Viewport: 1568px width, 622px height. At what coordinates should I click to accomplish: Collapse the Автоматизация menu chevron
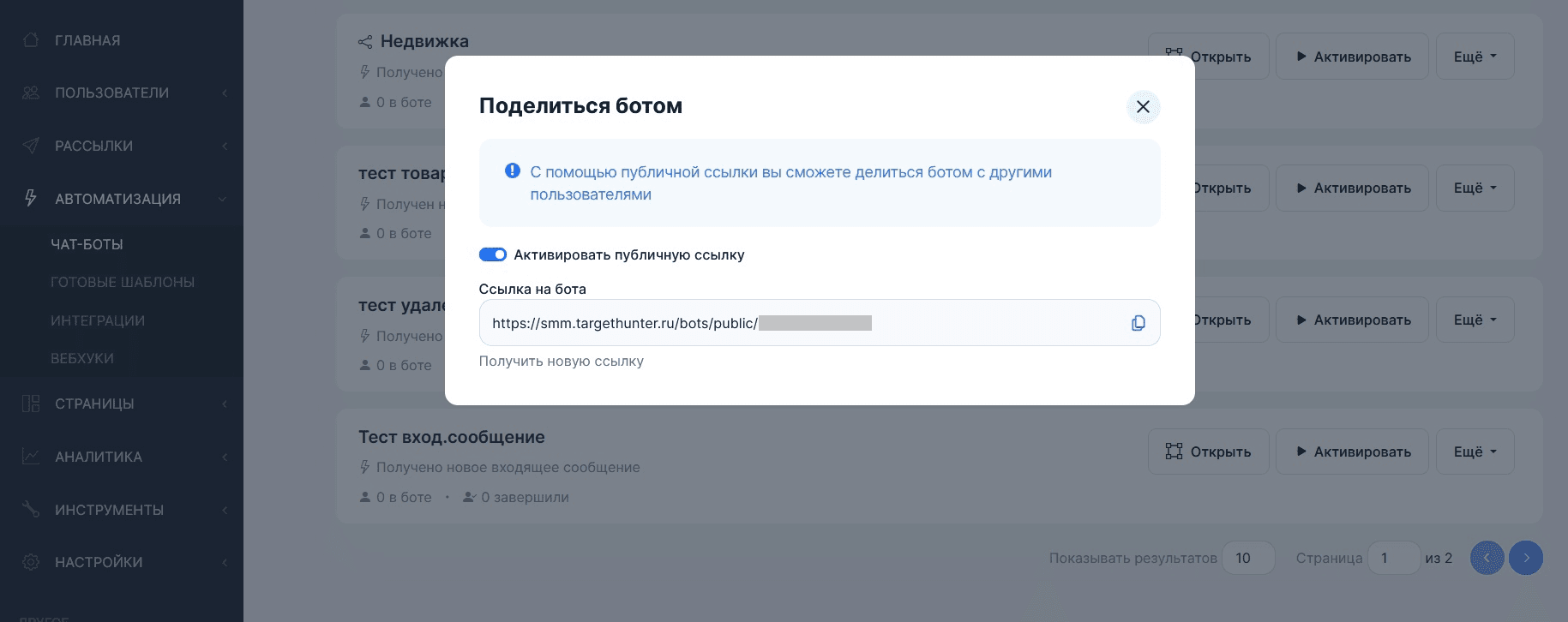223,199
